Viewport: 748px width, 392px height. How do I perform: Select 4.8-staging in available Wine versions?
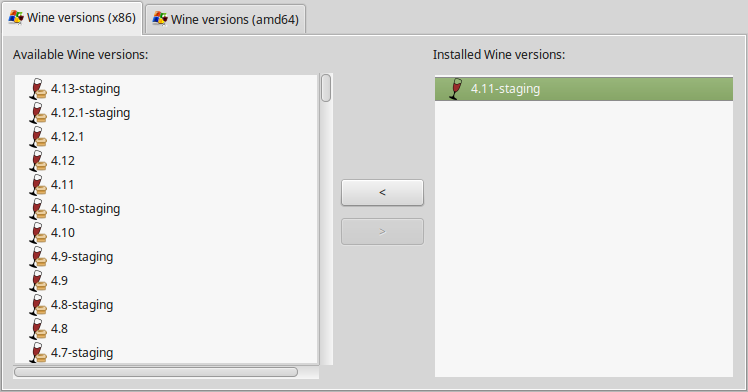coord(166,305)
